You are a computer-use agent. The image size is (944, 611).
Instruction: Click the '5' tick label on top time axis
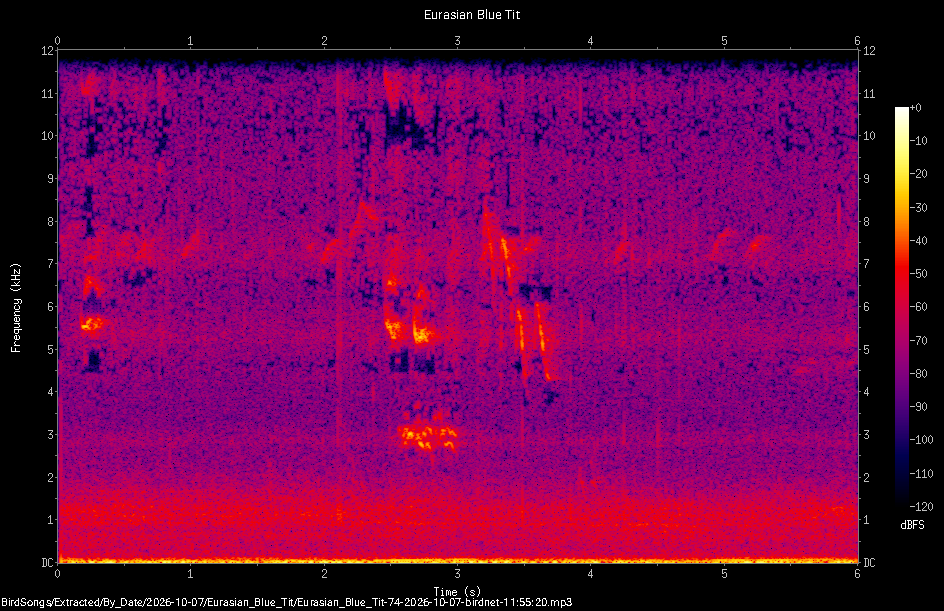[724, 41]
